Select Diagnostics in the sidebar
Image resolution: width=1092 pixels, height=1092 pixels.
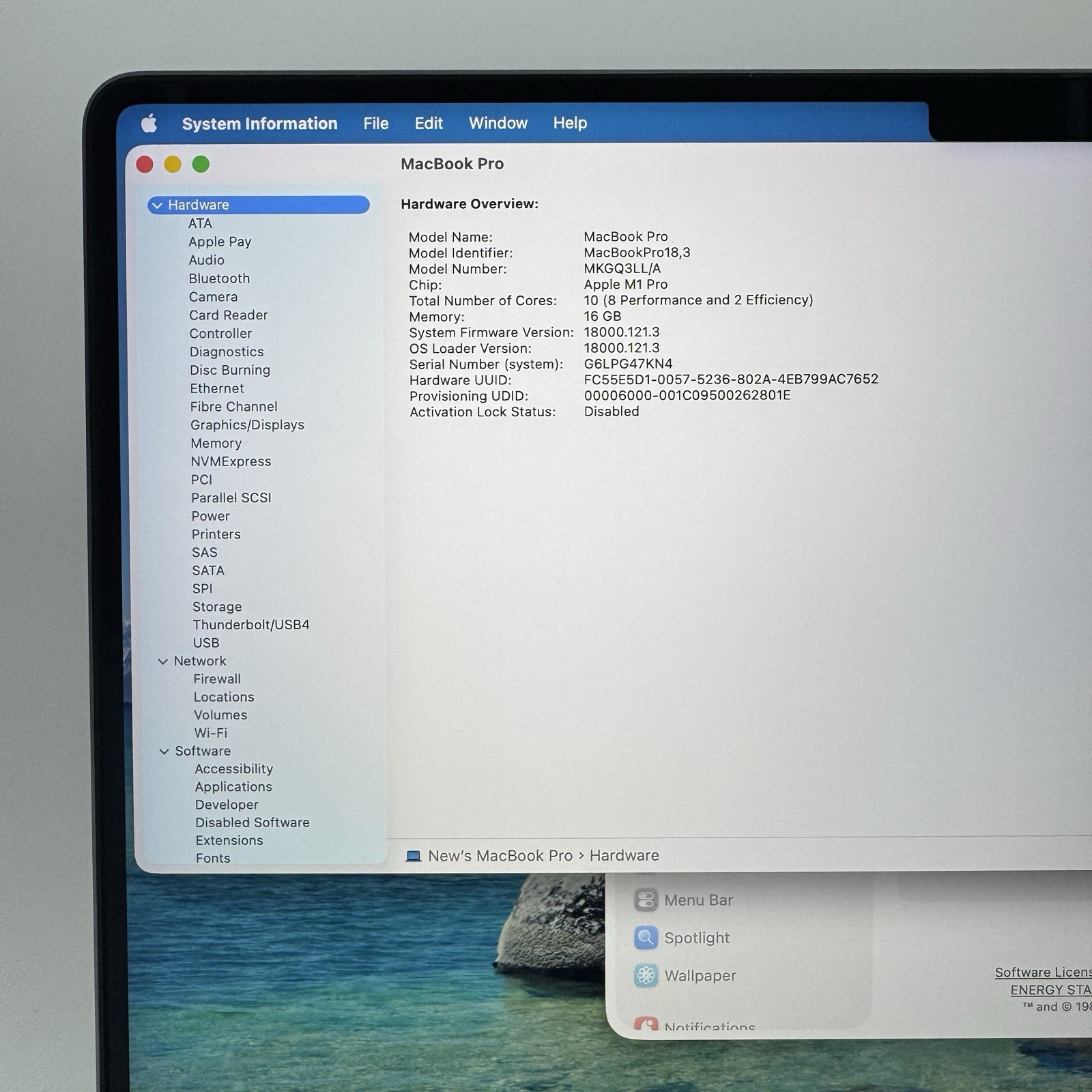227,352
